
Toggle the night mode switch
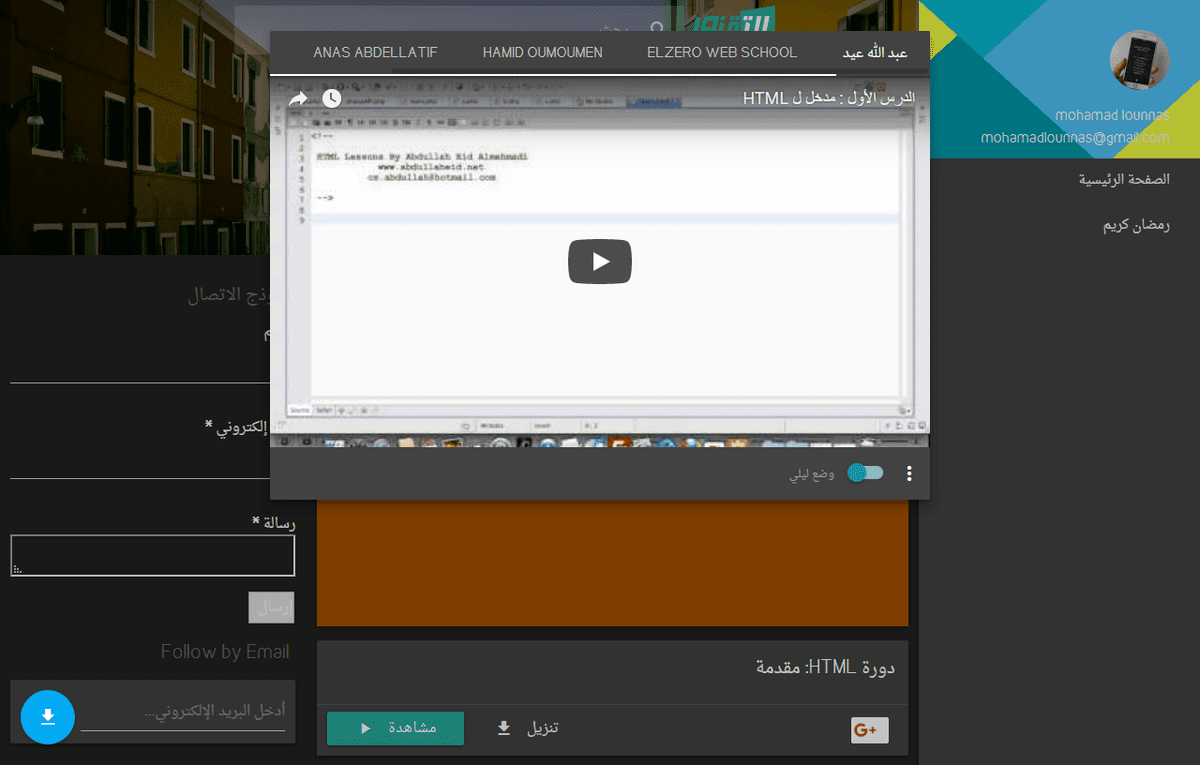(x=865, y=473)
